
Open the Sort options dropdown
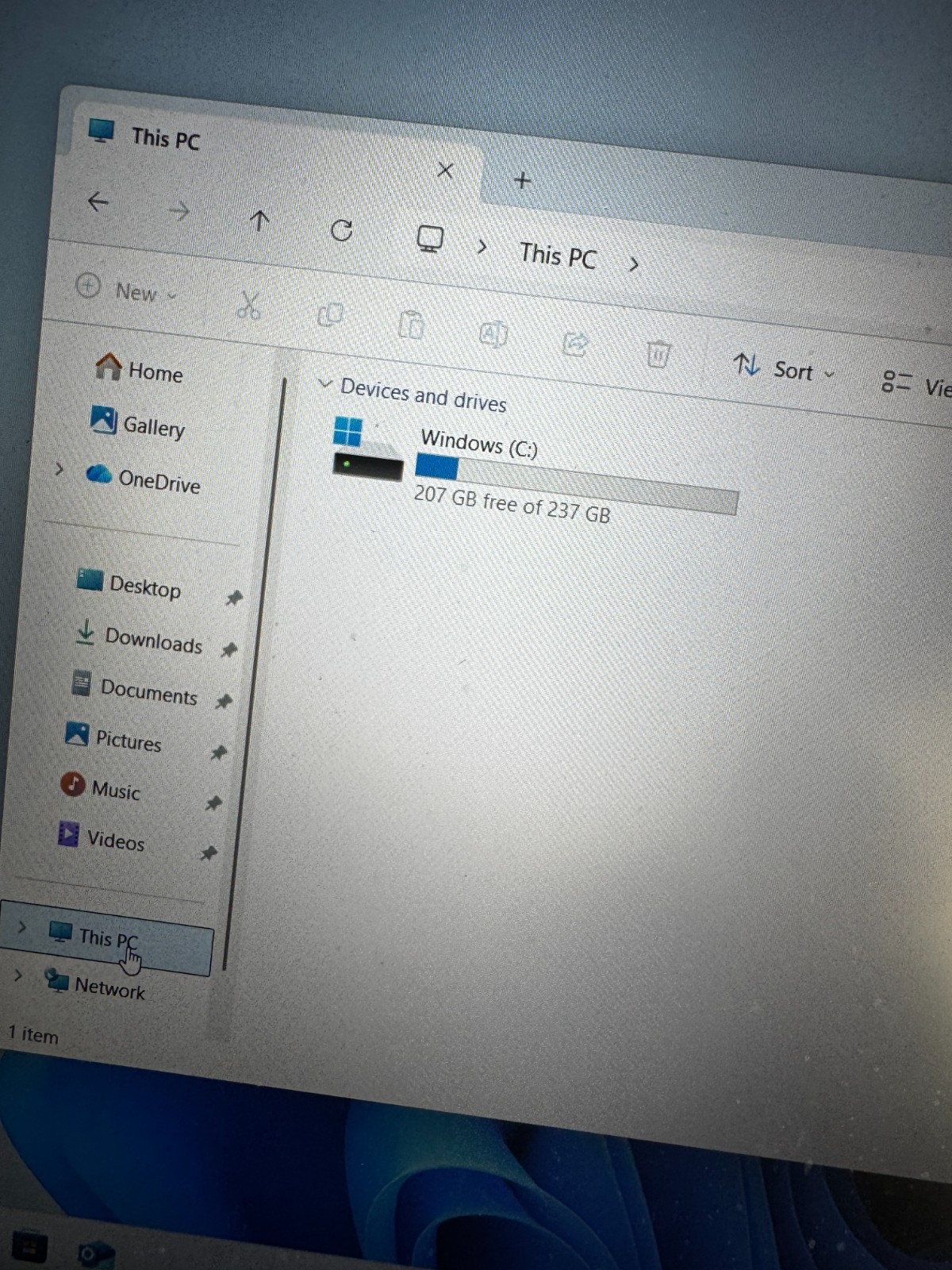(784, 369)
